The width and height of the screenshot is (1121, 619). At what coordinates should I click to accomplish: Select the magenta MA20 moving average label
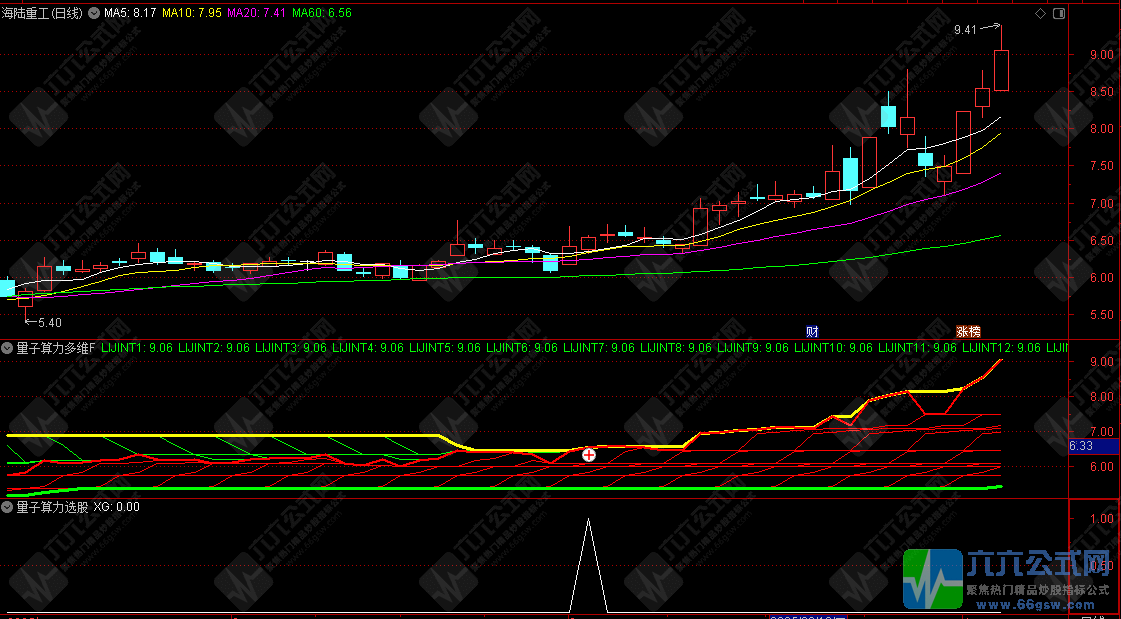pos(257,13)
